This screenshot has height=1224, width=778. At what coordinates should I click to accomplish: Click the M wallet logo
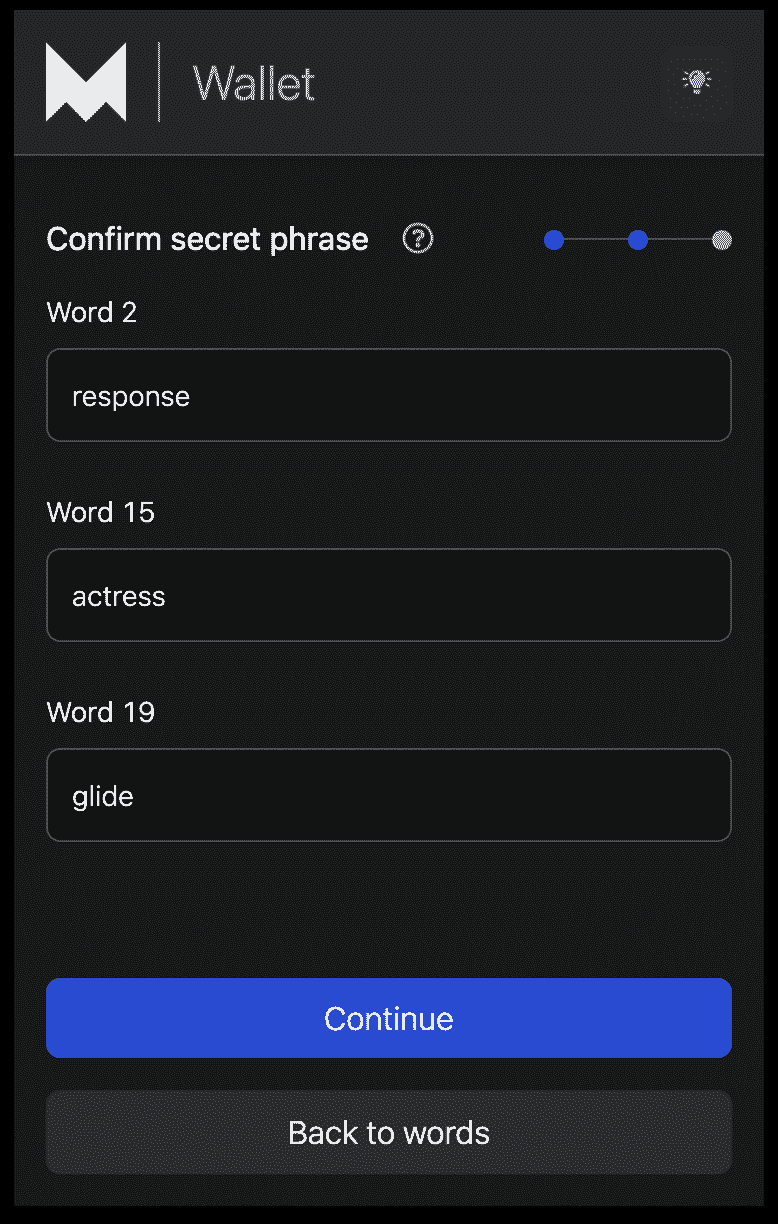pos(86,83)
